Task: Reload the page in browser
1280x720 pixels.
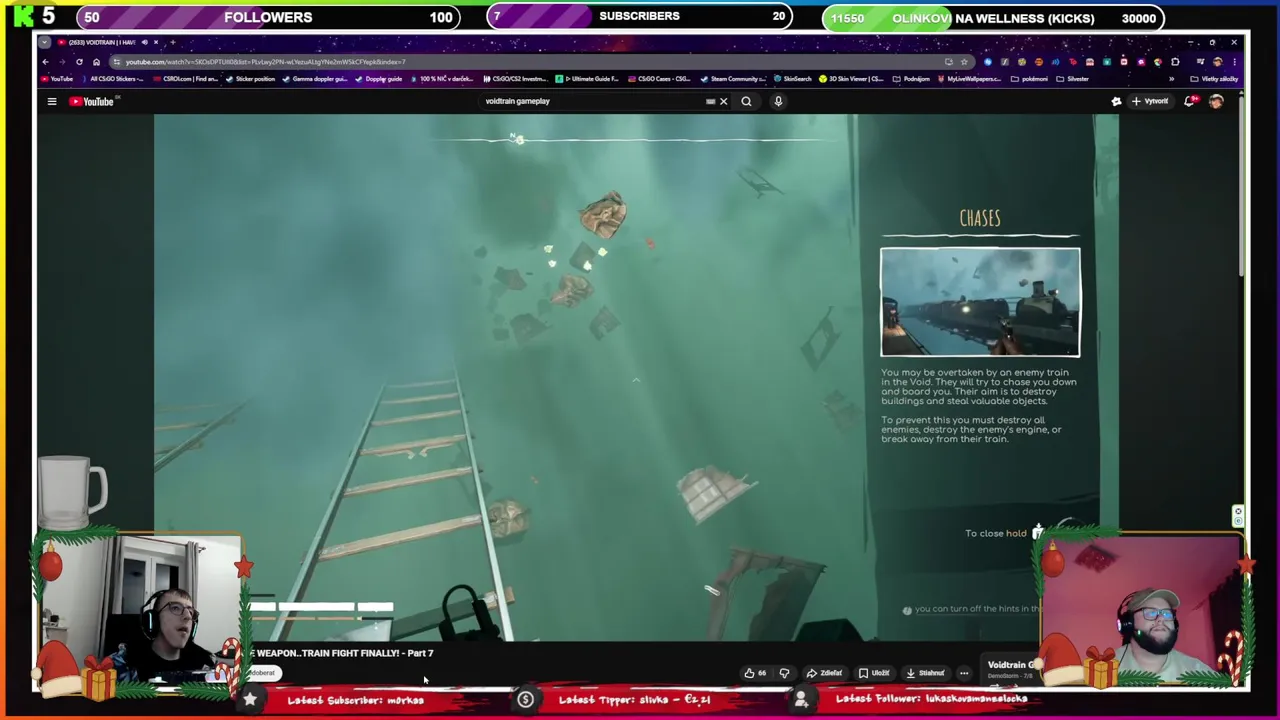Action: (x=79, y=62)
